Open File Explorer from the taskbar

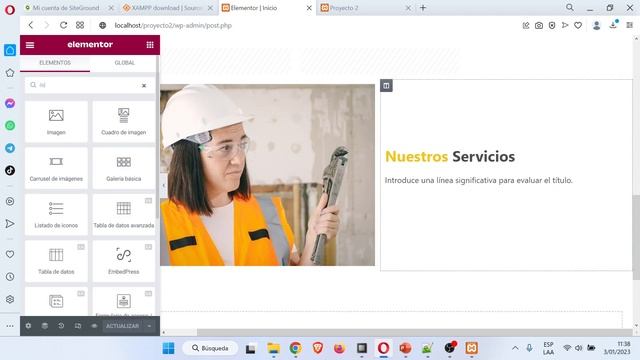[273, 348]
